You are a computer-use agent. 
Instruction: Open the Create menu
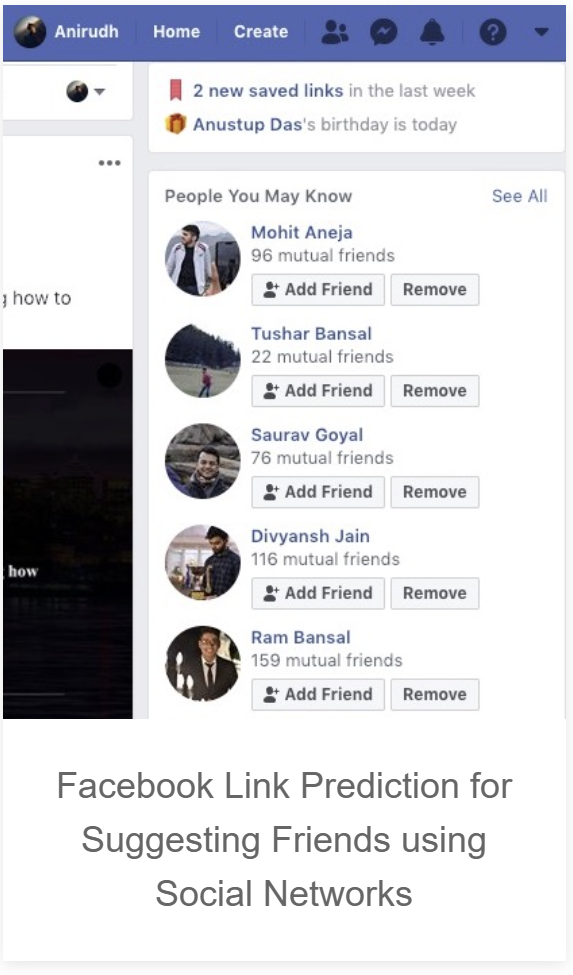click(x=261, y=32)
